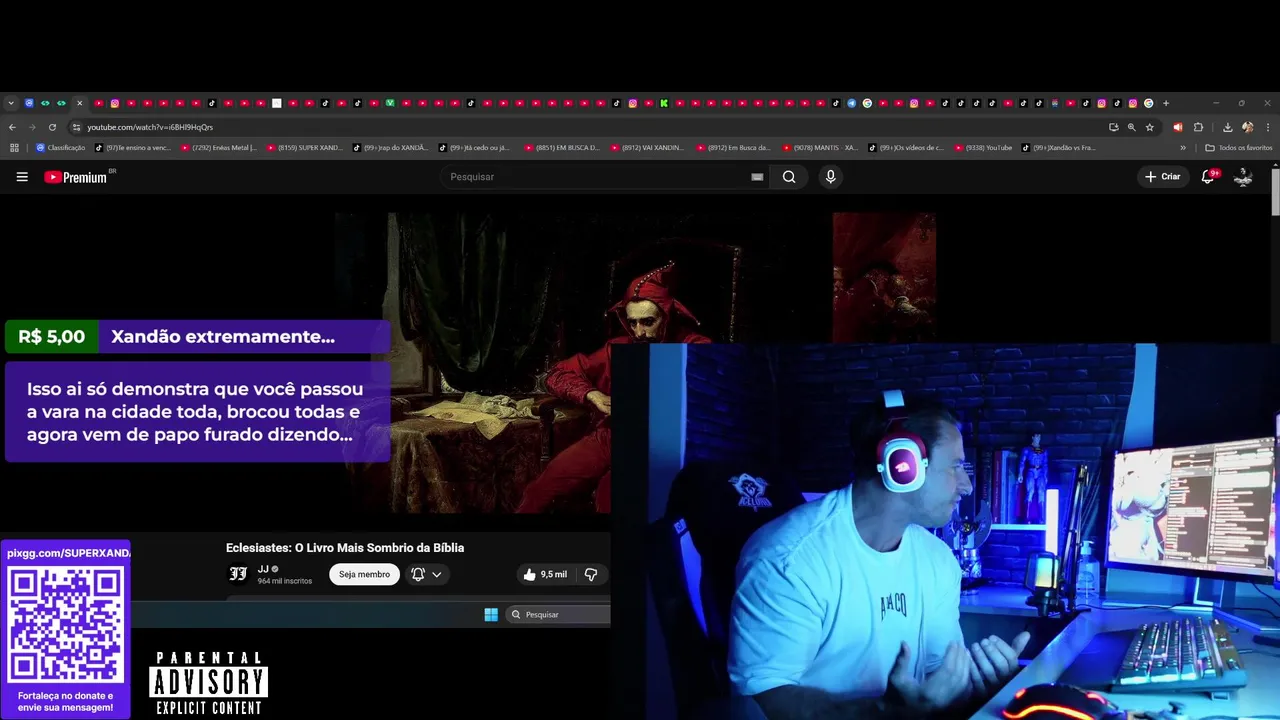Click the Seja membro button
This screenshot has height=720, width=1280.
[364, 574]
